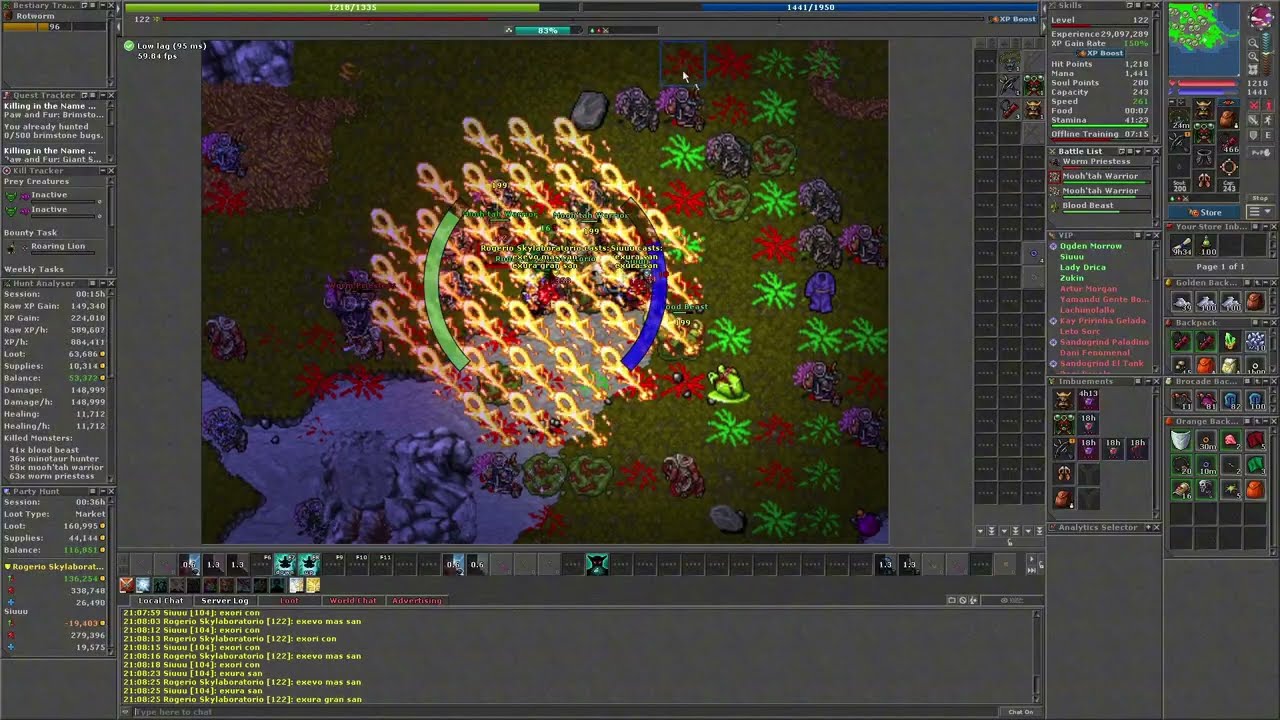Collapse the Orange Backpack container

pos(1266,421)
